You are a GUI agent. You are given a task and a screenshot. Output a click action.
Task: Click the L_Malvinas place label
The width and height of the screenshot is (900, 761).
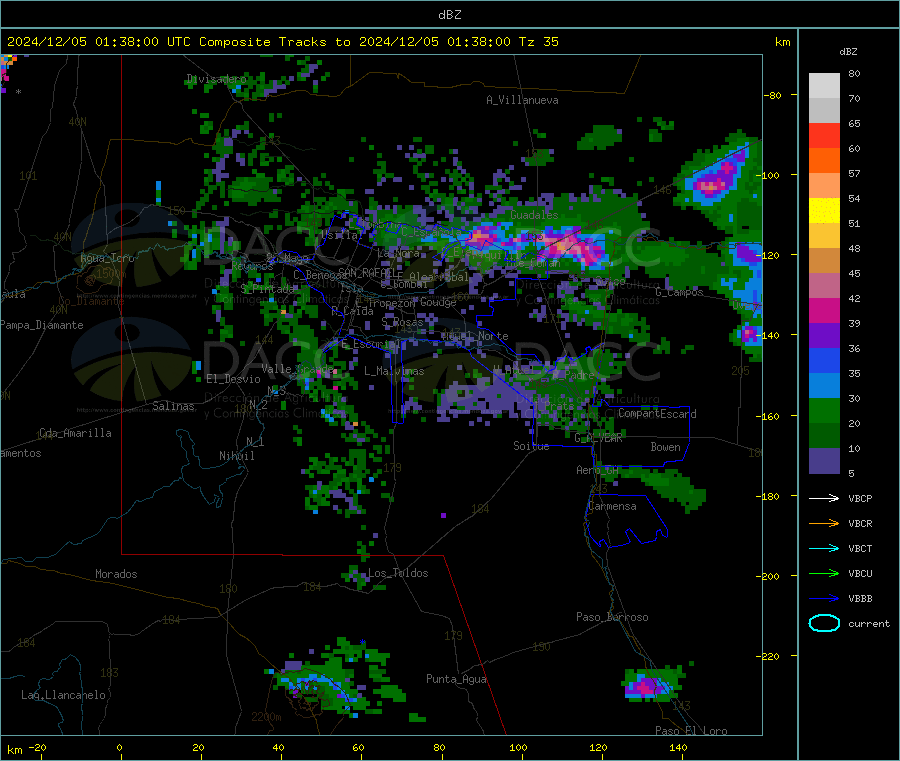(394, 371)
